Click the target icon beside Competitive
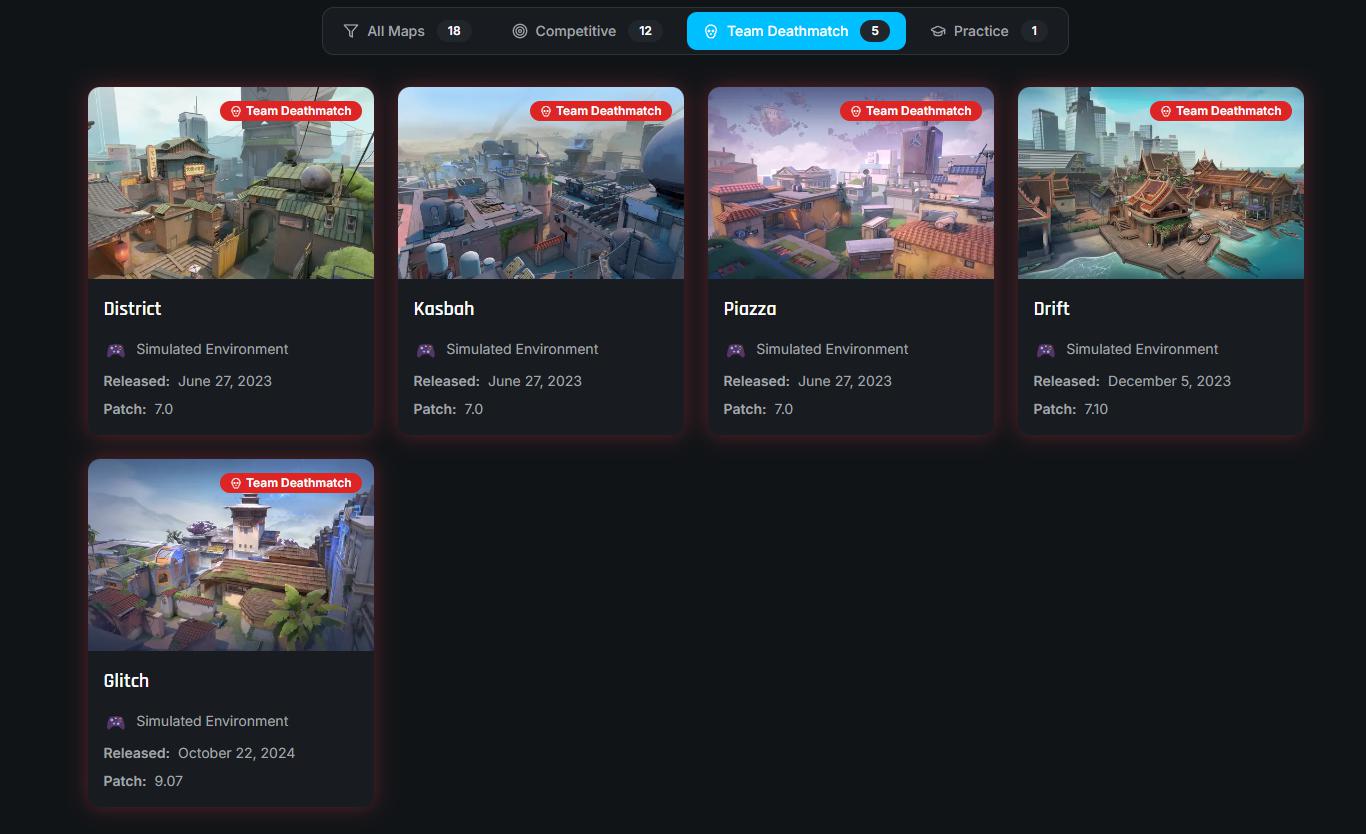This screenshot has height=834, width=1366. [x=519, y=31]
